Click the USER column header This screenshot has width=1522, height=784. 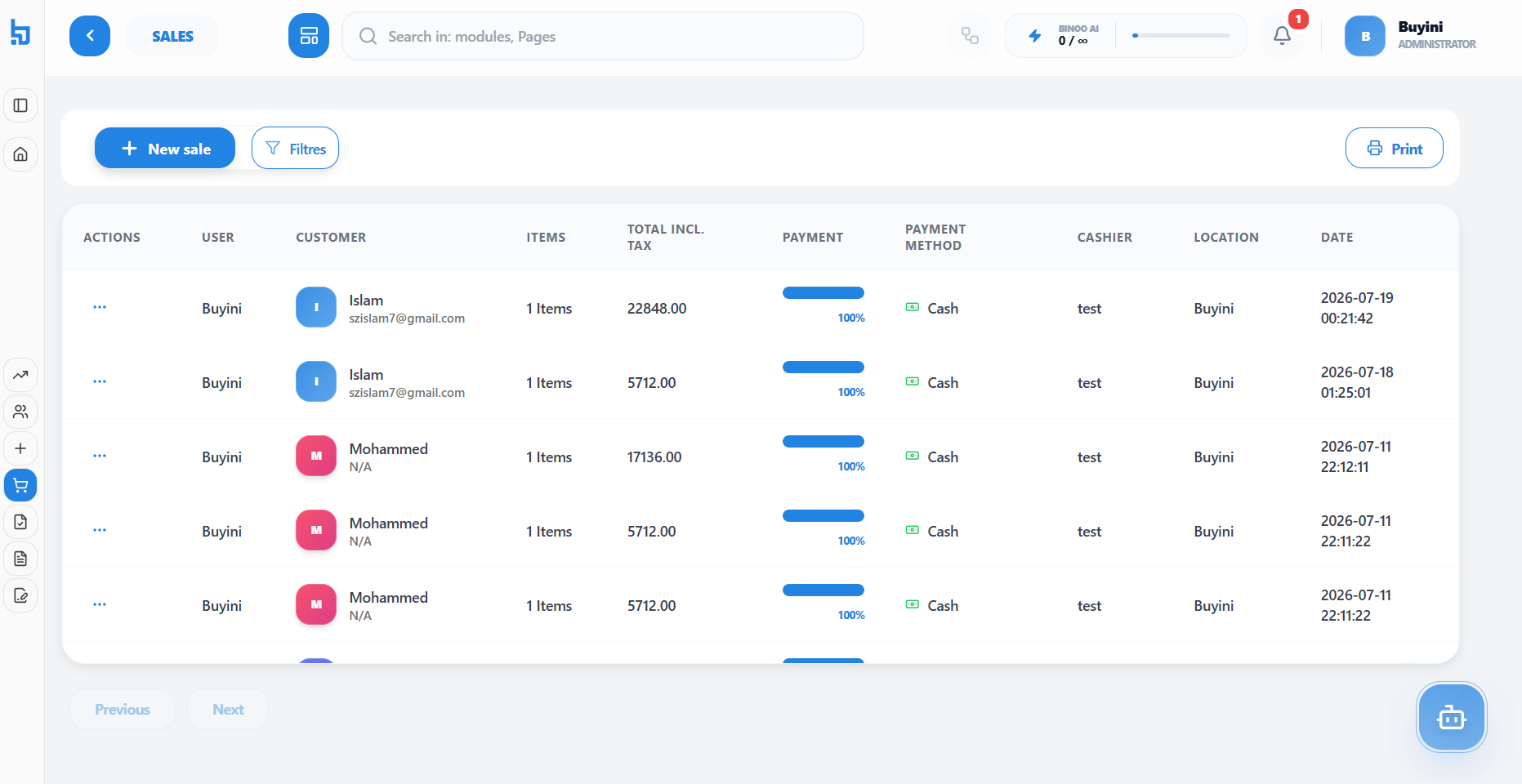pyautogui.click(x=218, y=238)
